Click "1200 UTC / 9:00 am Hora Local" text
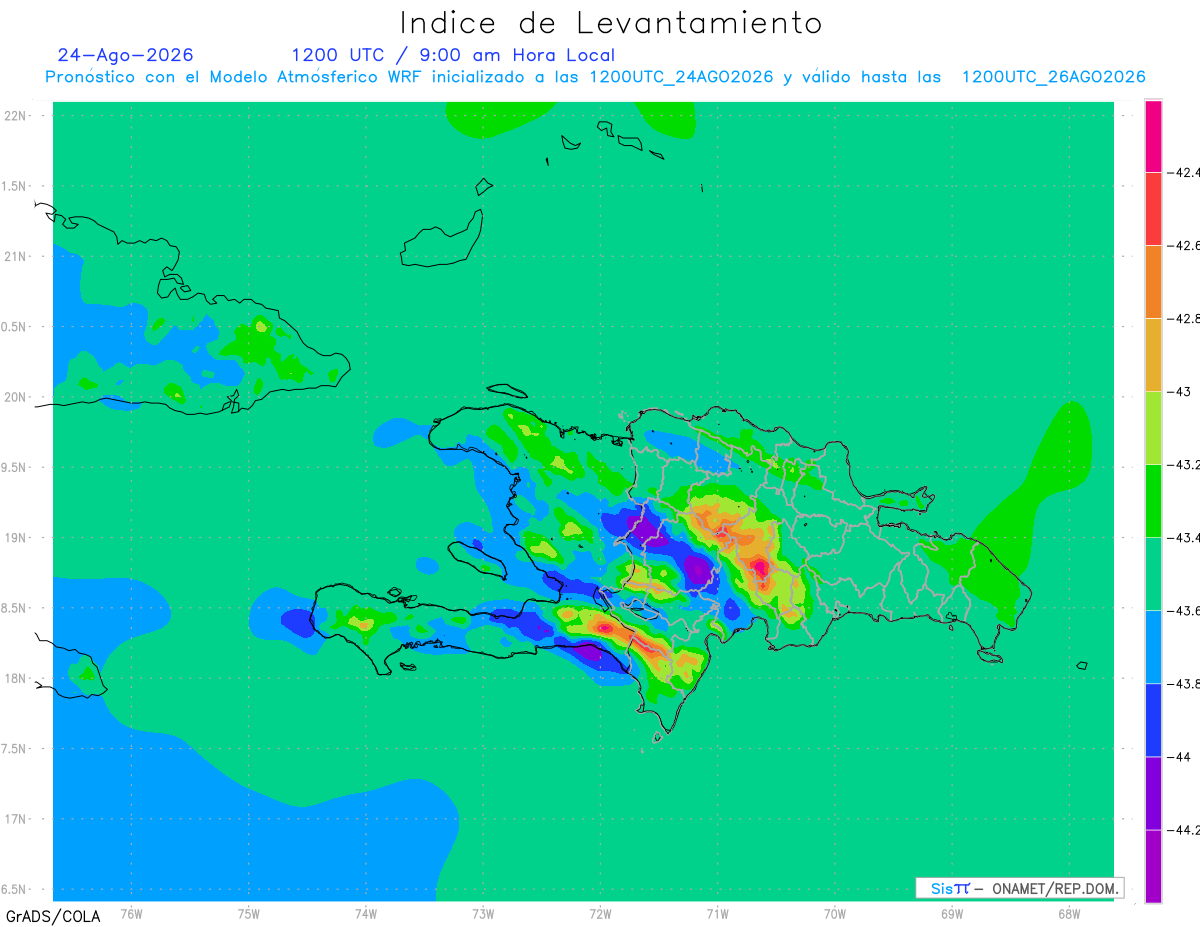The image size is (1200, 927). (x=453, y=55)
